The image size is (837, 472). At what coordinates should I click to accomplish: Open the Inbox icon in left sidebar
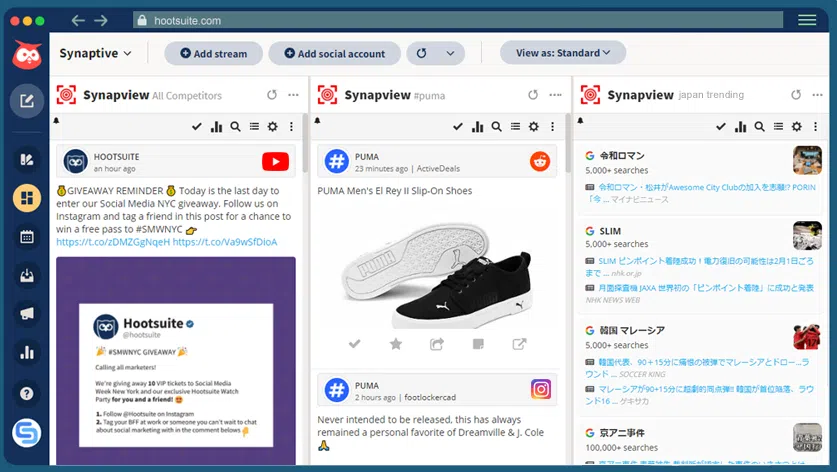pos(26,275)
